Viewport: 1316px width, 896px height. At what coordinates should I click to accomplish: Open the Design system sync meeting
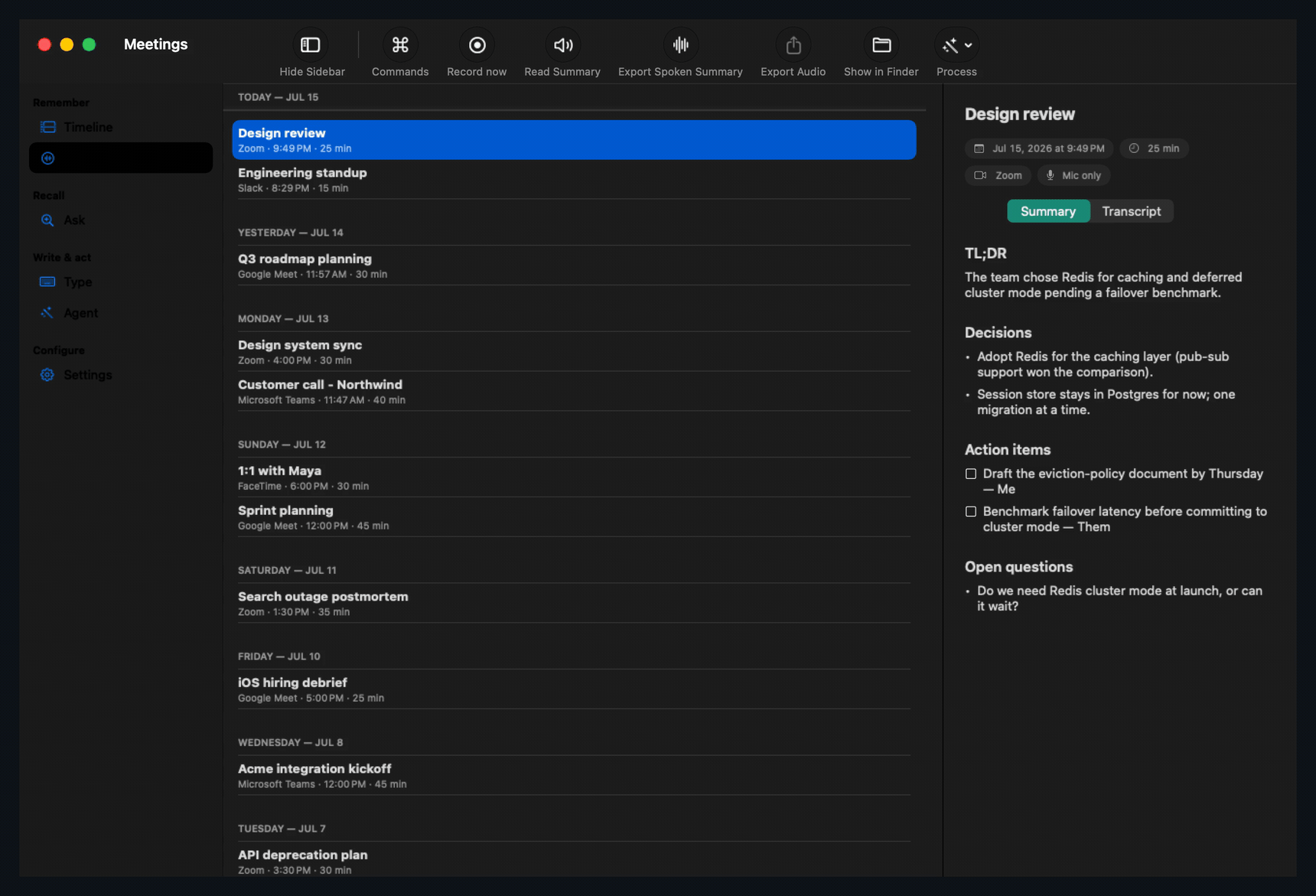574,352
